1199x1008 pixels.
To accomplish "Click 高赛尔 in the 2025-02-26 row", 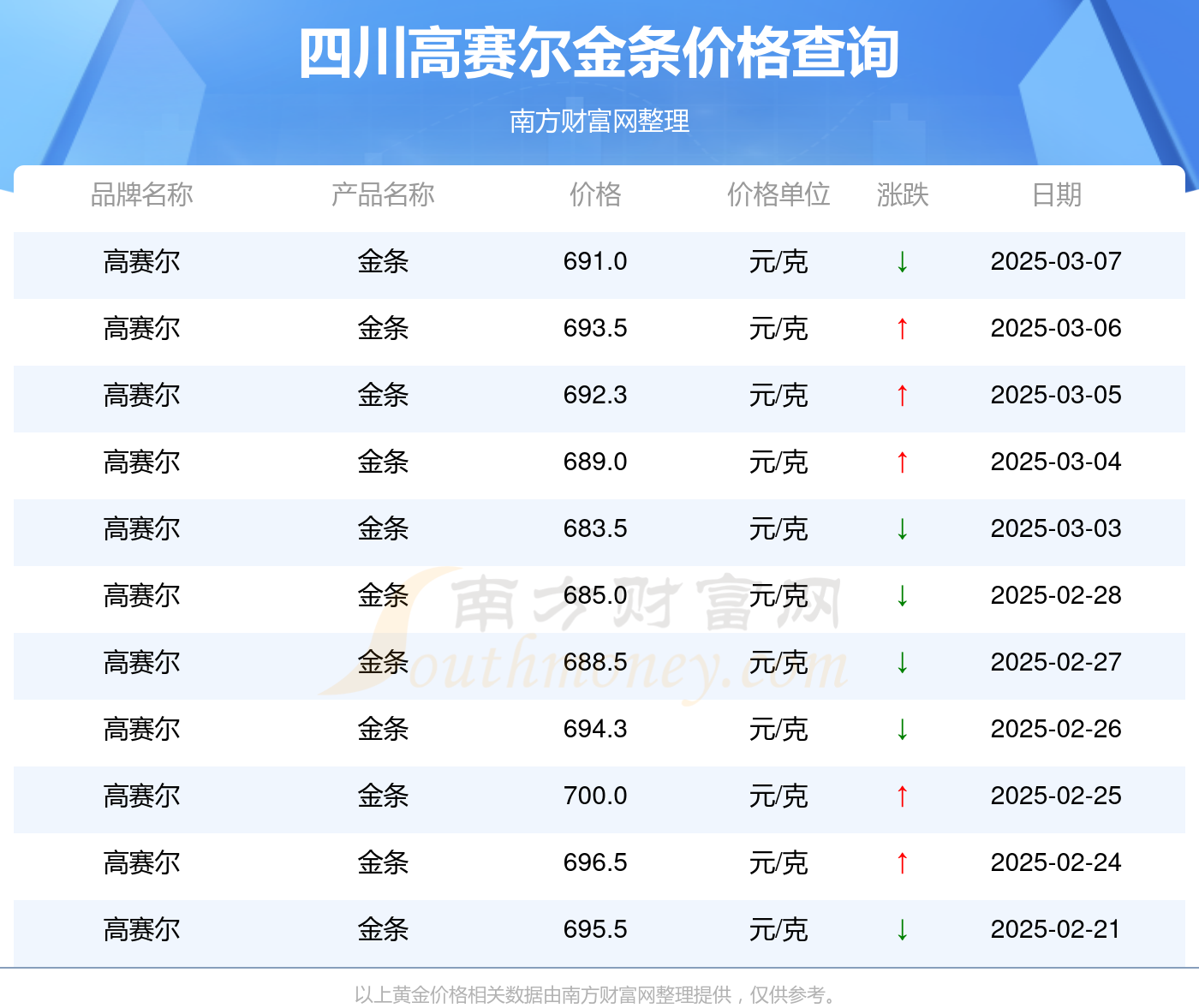I will [142, 729].
